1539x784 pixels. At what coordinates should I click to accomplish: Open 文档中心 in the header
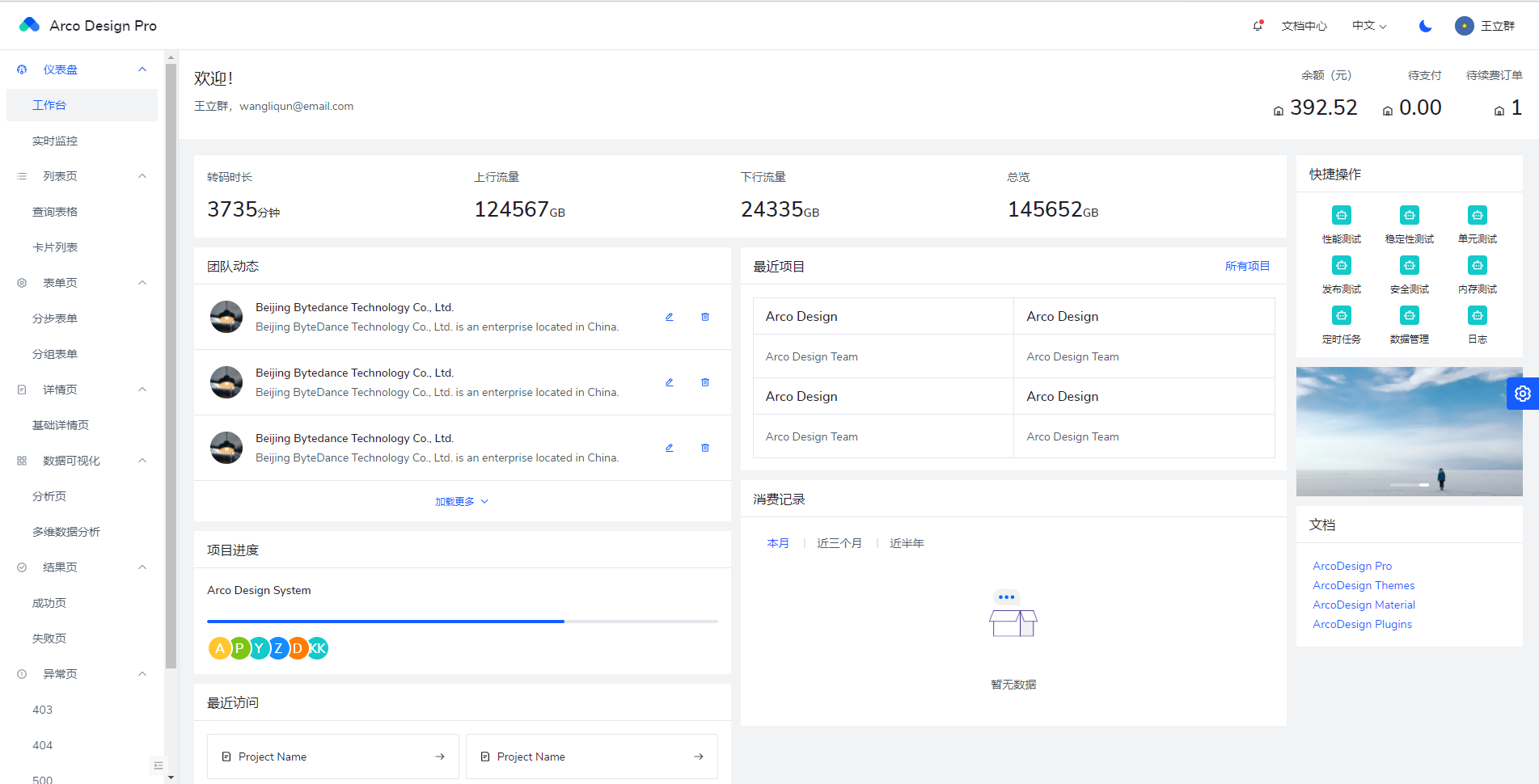tap(1304, 26)
